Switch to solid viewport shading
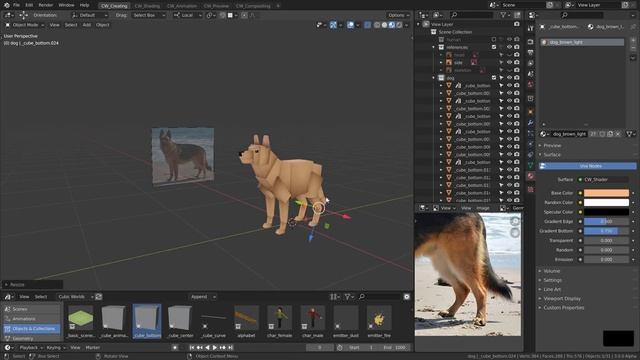Image resolution: width=640 pixels, height=360 pixels. pyautogui.click(x=384, y=25)
